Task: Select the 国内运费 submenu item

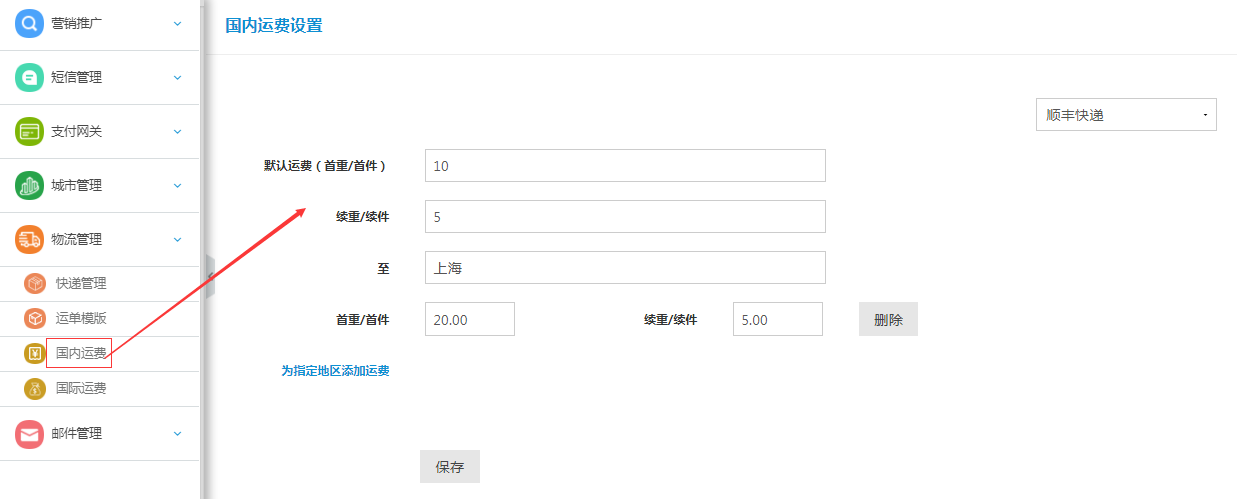Action: pos(81,353)
